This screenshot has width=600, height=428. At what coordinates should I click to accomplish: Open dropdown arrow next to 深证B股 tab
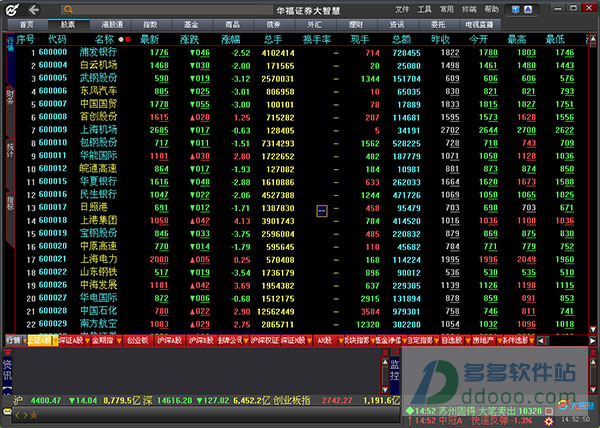click(309, 340)
